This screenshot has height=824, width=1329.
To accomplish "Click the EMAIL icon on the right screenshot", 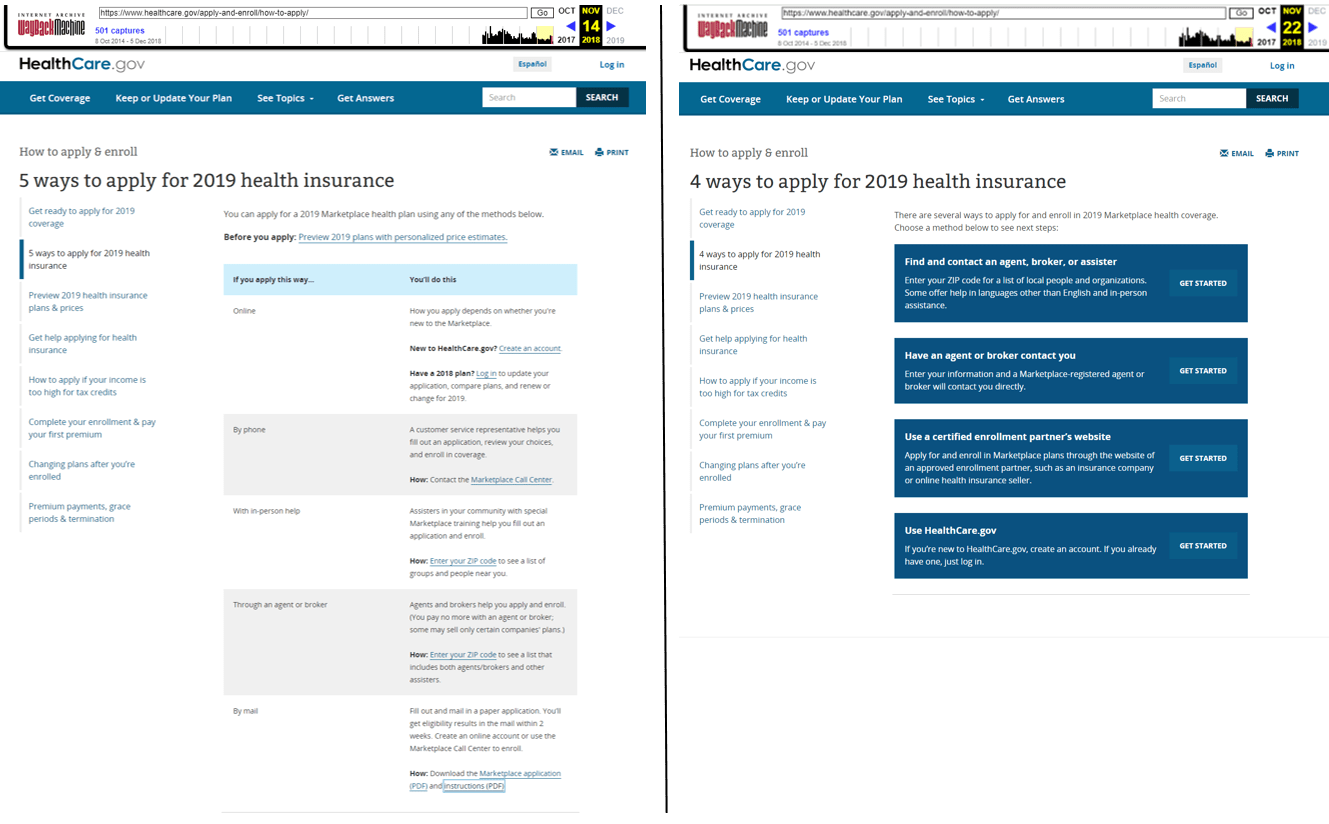I will coord(1223,153).
